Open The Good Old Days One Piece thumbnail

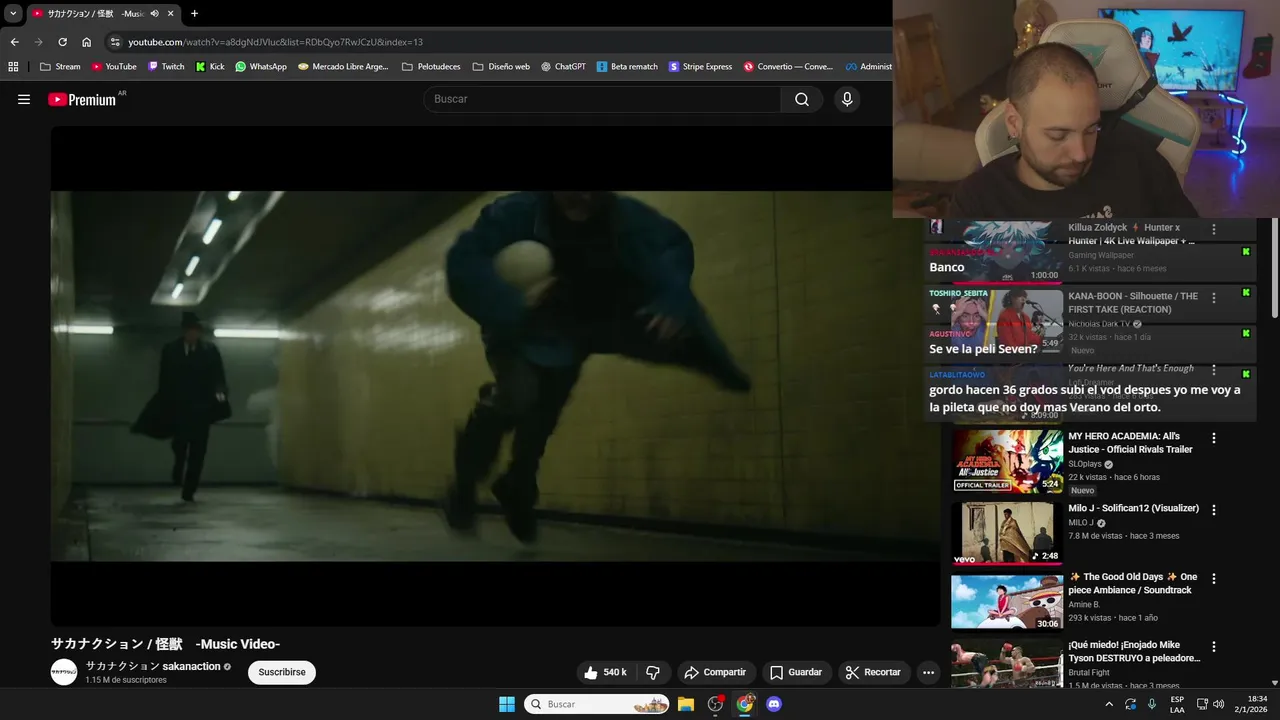click(x=1007, y=602)
